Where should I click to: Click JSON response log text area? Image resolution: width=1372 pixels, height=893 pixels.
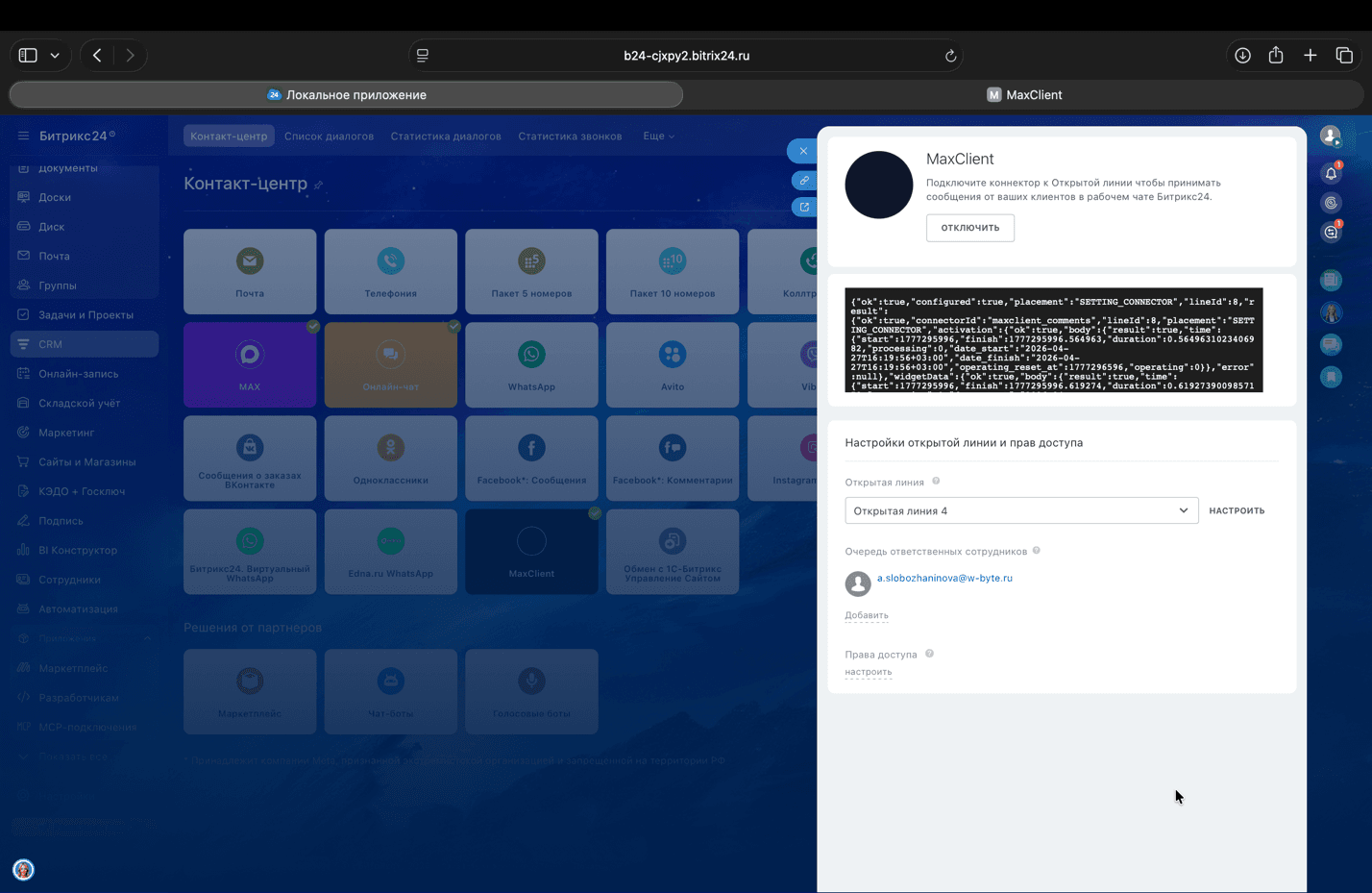(1054, 340)
